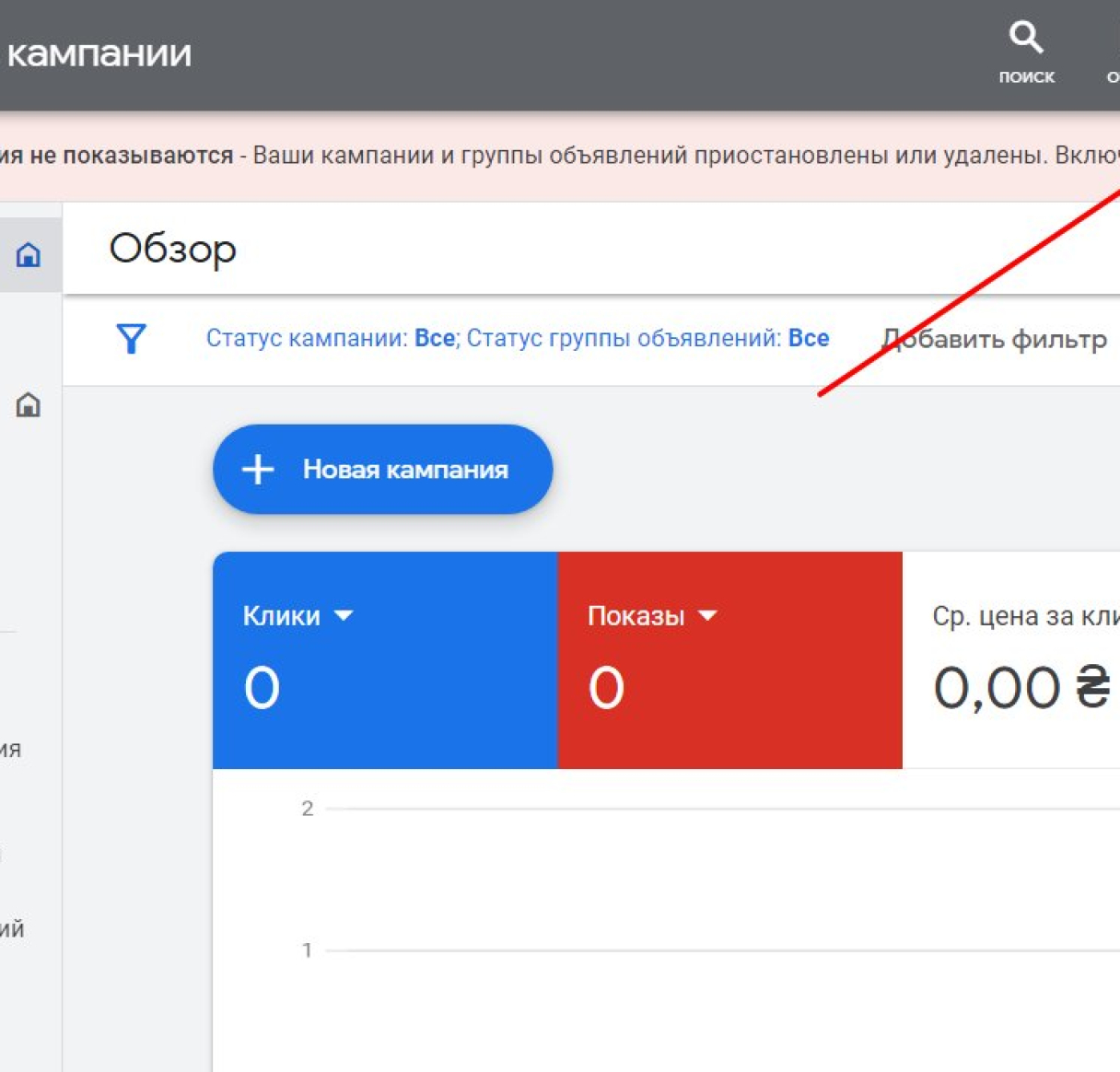Image resolution: width=1120 pixels, height=1072 pixels.
Task: Expand the Клики metric dropdown arrow
Action: tap(344, 615)
